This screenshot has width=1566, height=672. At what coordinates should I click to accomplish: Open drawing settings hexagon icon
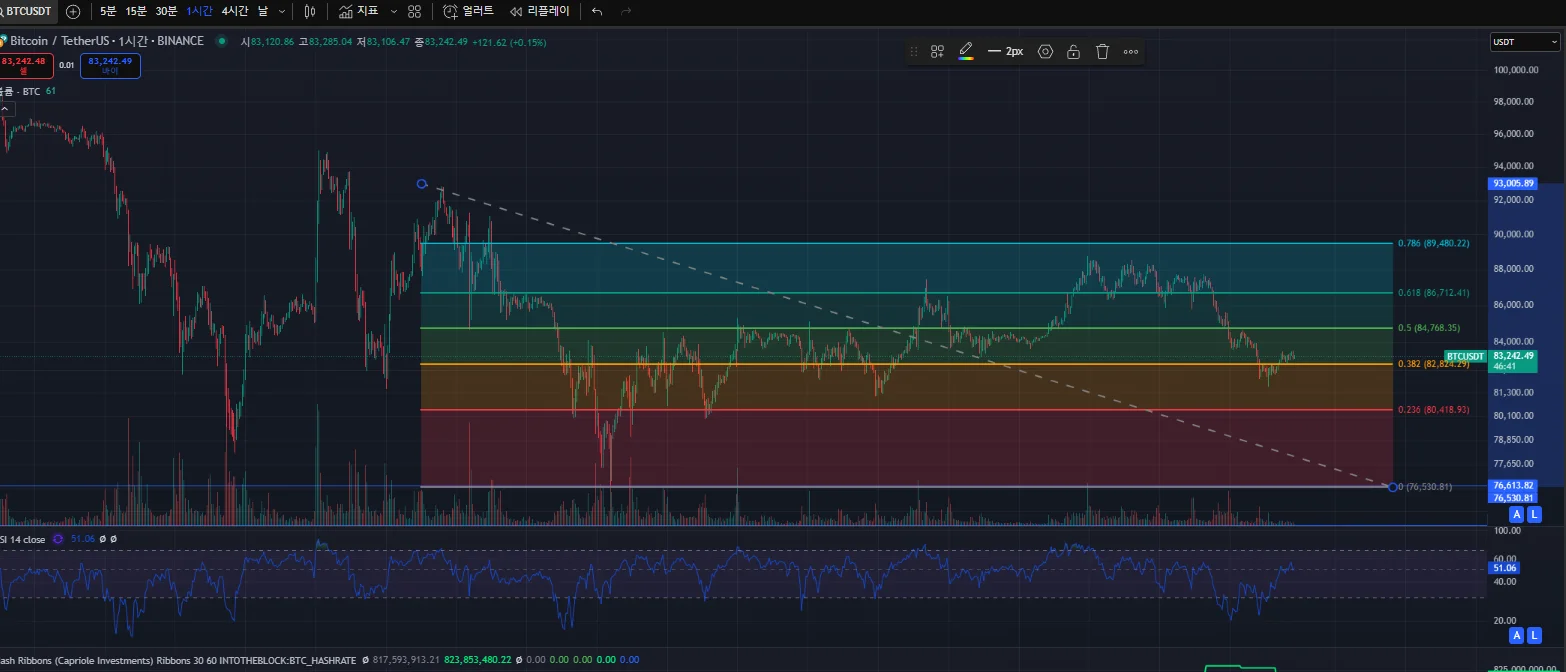[x=1045, y=52]
